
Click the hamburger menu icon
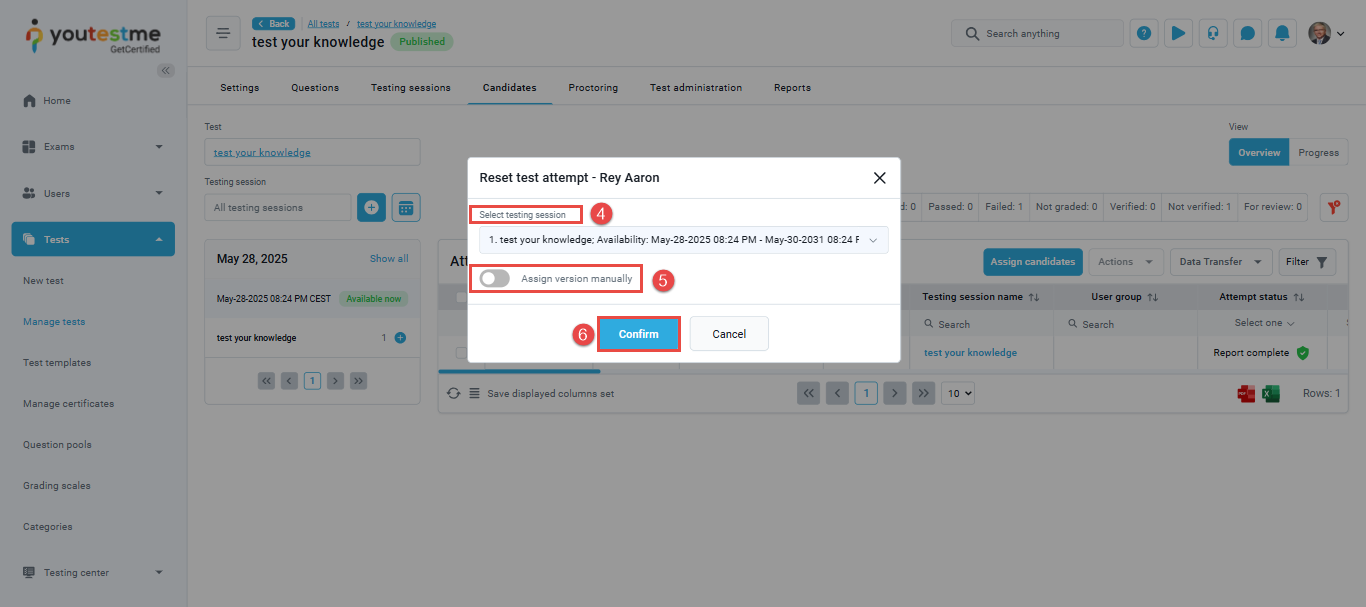click(223, 33)
